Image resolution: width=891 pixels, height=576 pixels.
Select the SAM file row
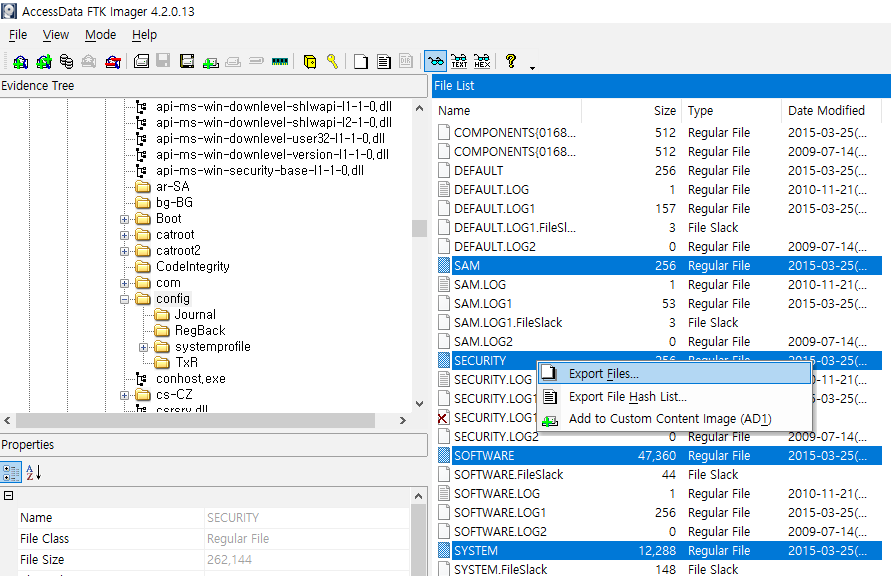tap(659, 266)
